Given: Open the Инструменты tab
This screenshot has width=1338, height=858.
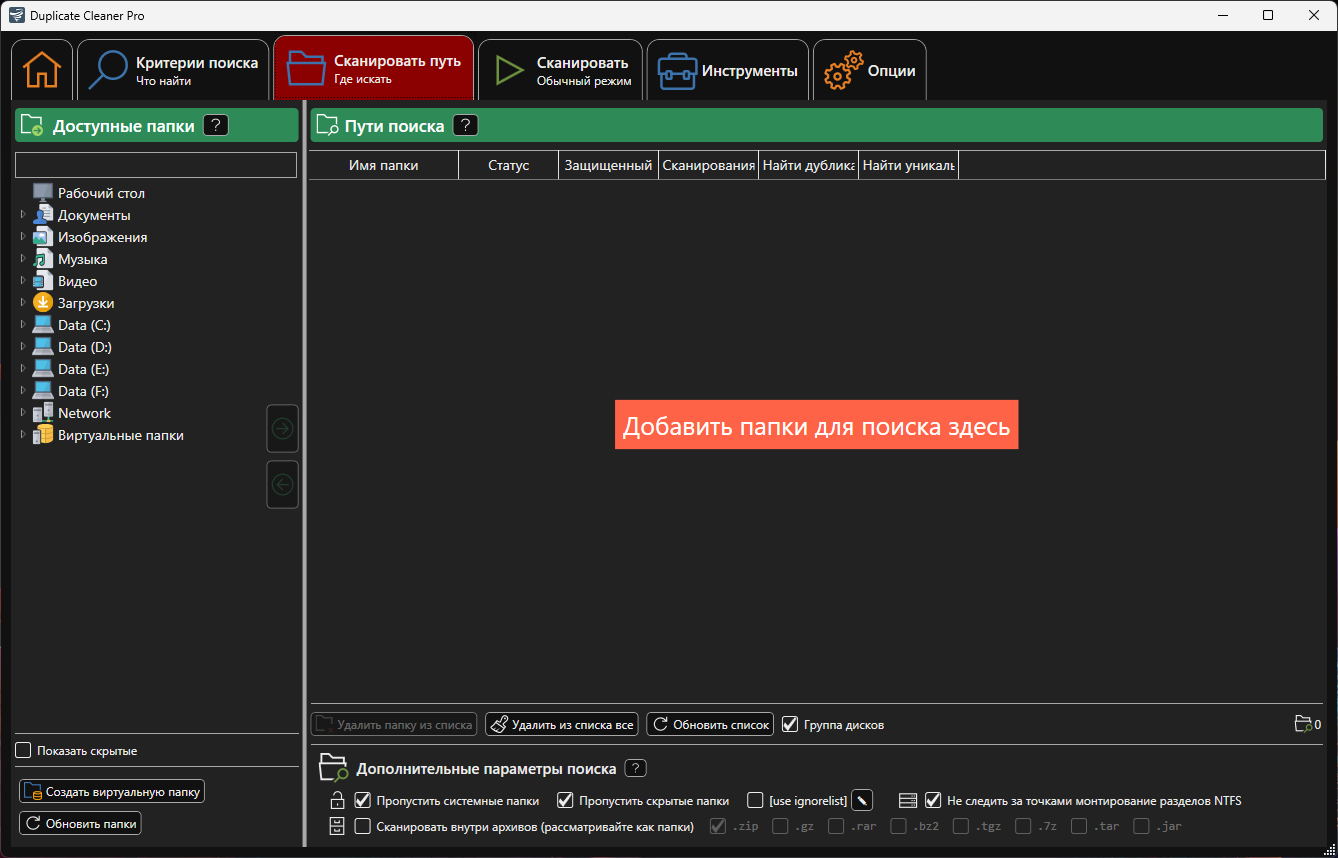Looking at the screenshot, I should coord(728,70).
